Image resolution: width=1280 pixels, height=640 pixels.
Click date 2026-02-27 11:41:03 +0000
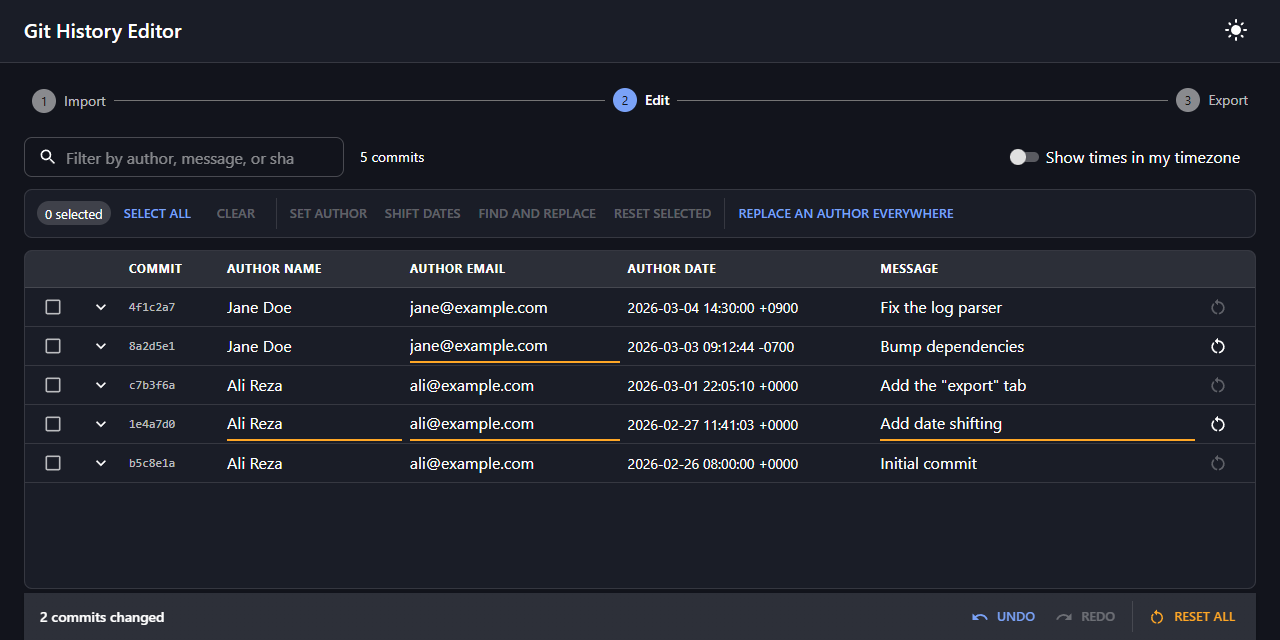coord(712,425)
